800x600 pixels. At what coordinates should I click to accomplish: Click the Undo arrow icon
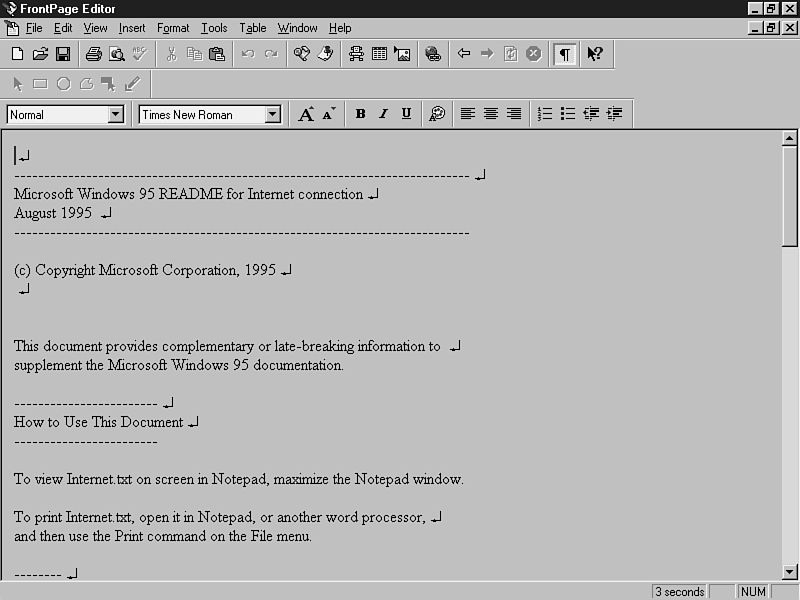[x=248, y=54]
